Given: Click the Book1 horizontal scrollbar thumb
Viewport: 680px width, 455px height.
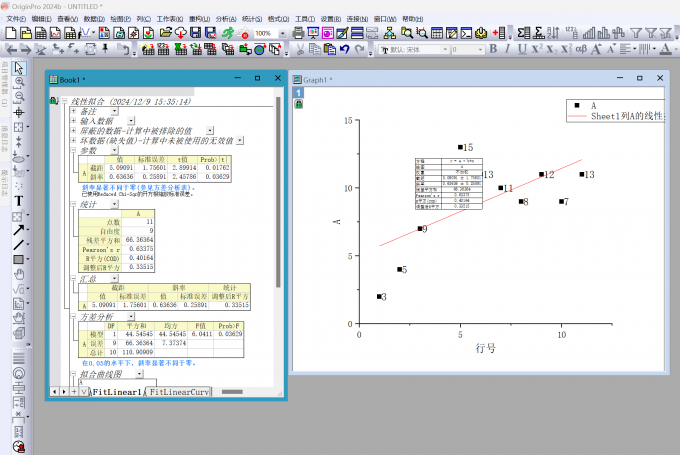Looking at the screenshot, I should (232, 392).
